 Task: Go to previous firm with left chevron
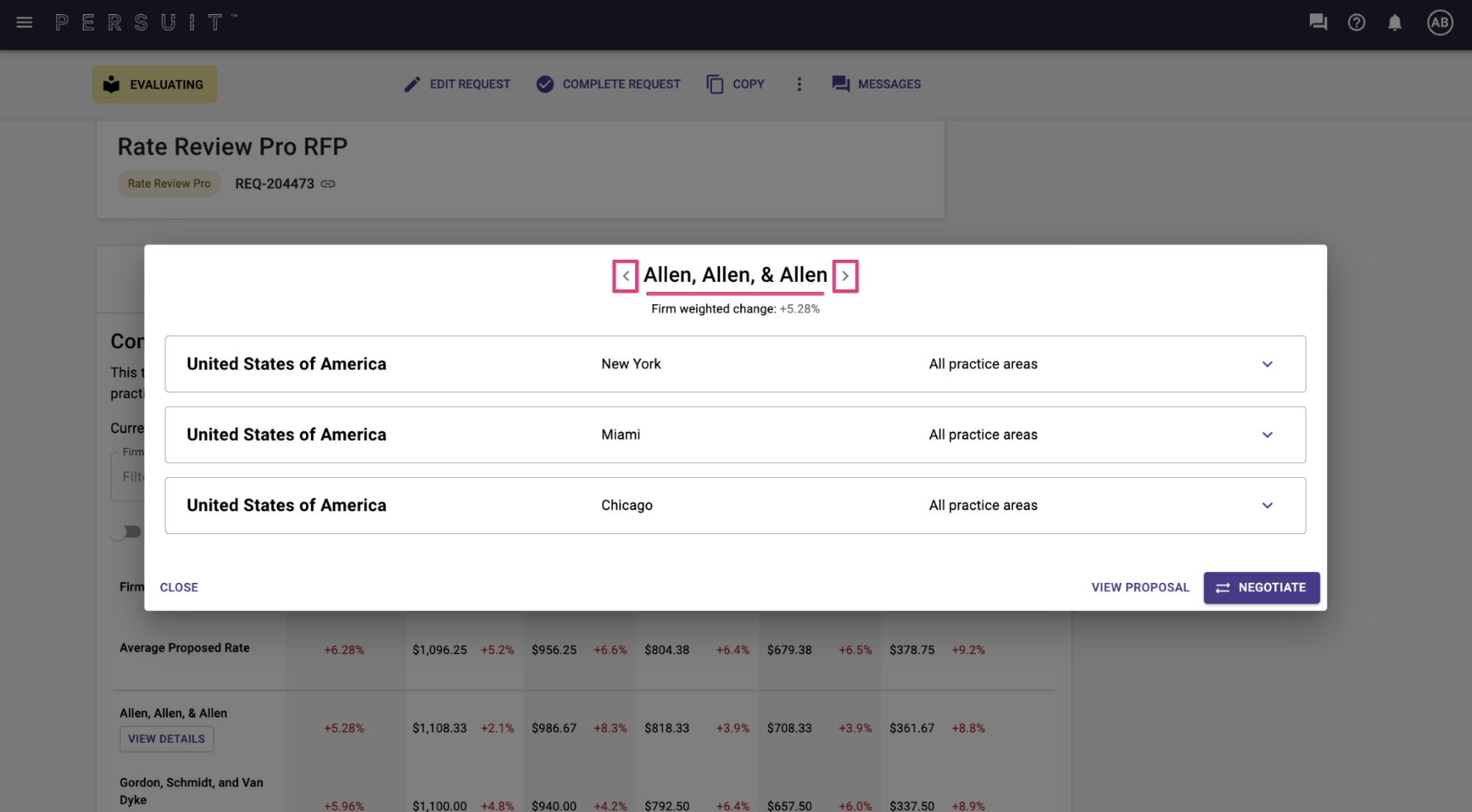click(625, 276)
